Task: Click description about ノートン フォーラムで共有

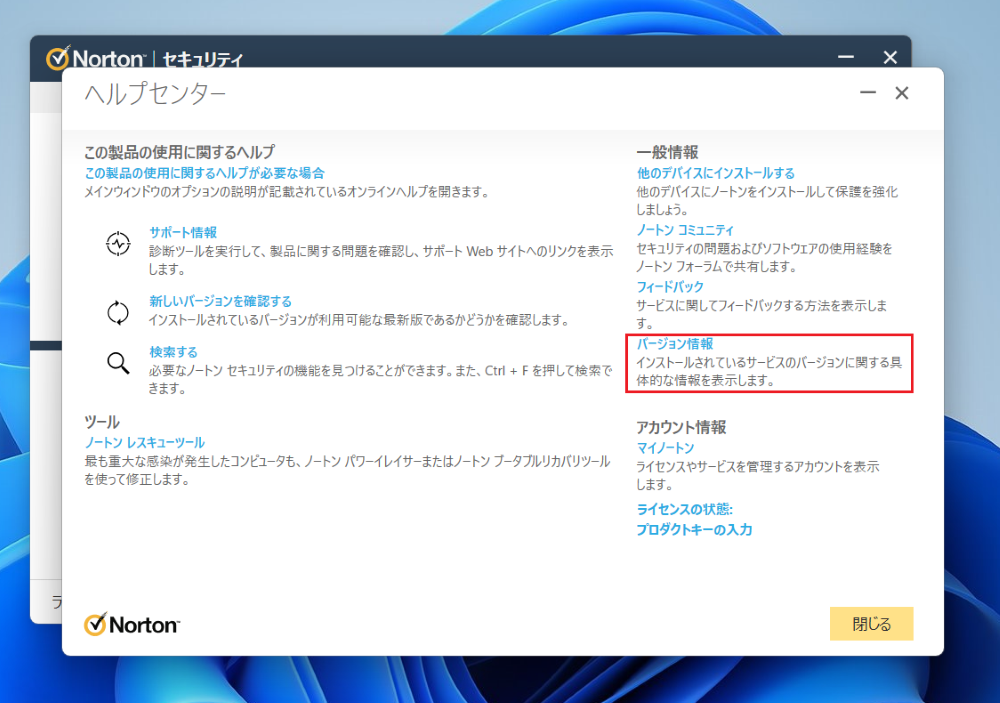Action: click(764, 257)
